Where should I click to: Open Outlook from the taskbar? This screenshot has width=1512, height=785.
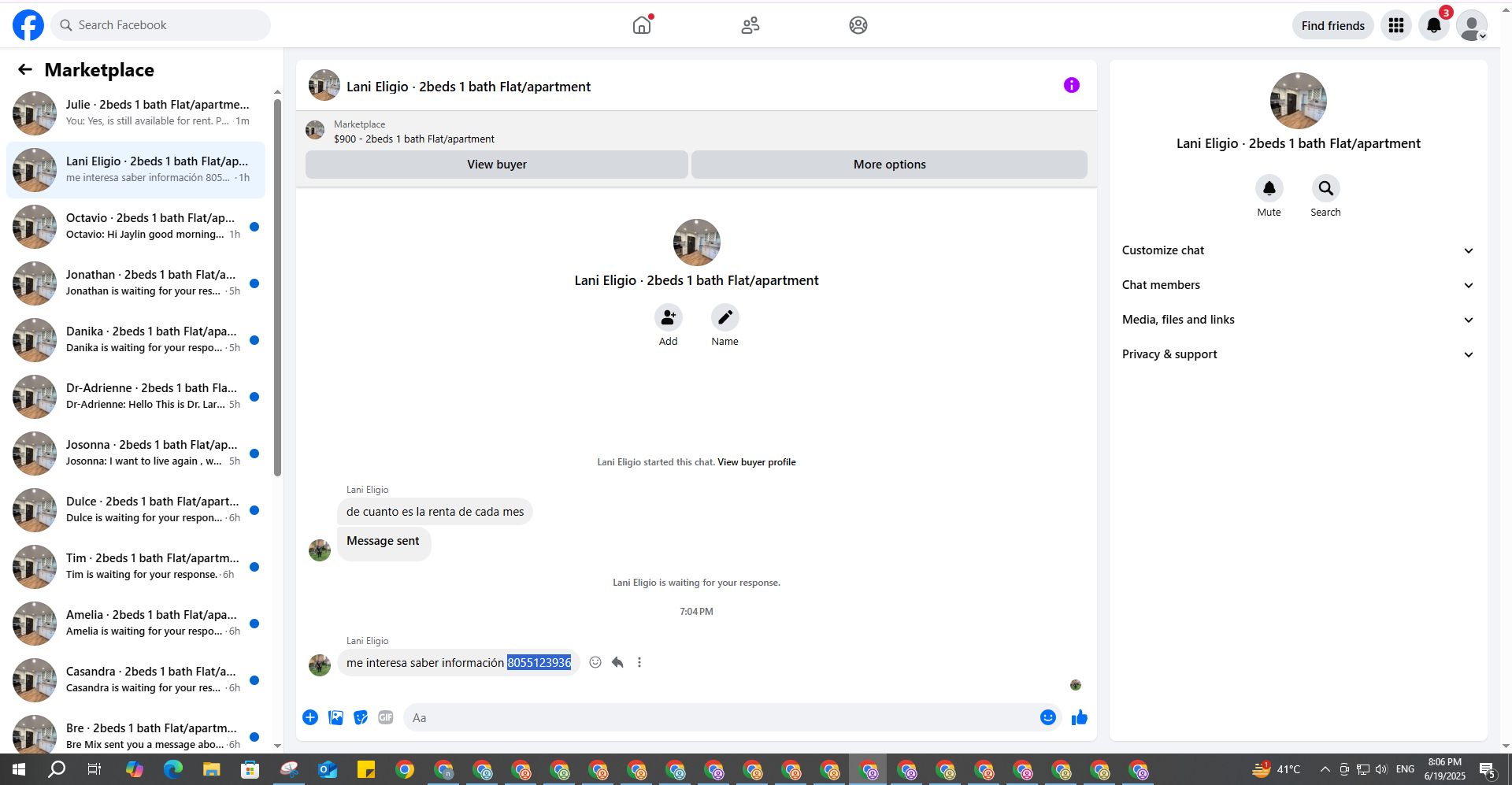click(x=327, y=769)
